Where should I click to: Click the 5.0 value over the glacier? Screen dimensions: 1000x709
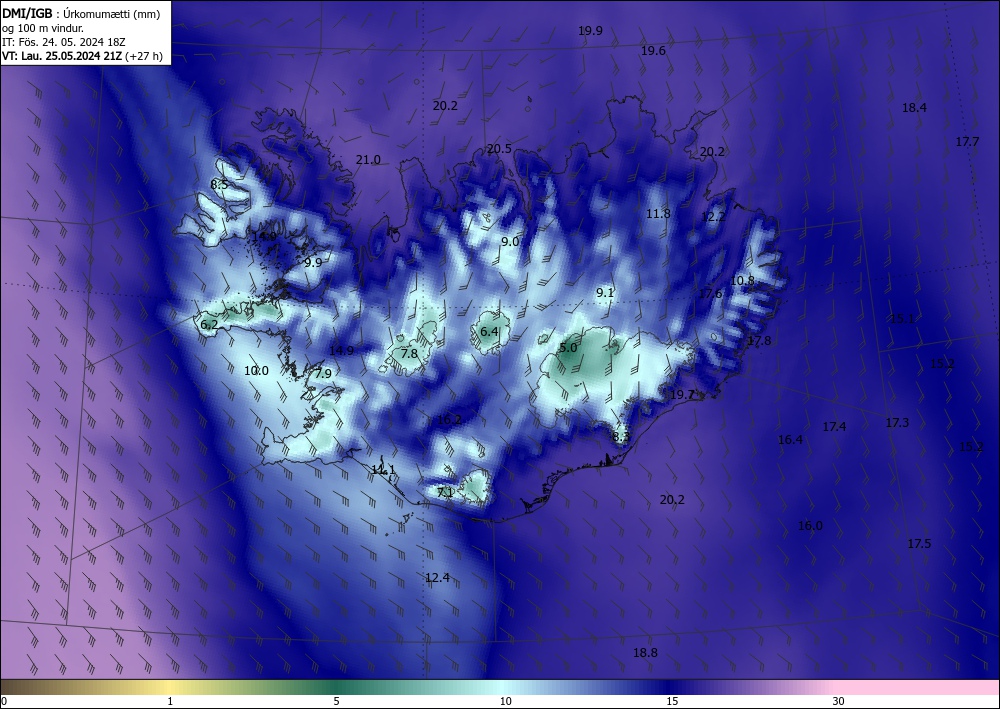pos(568,347)
